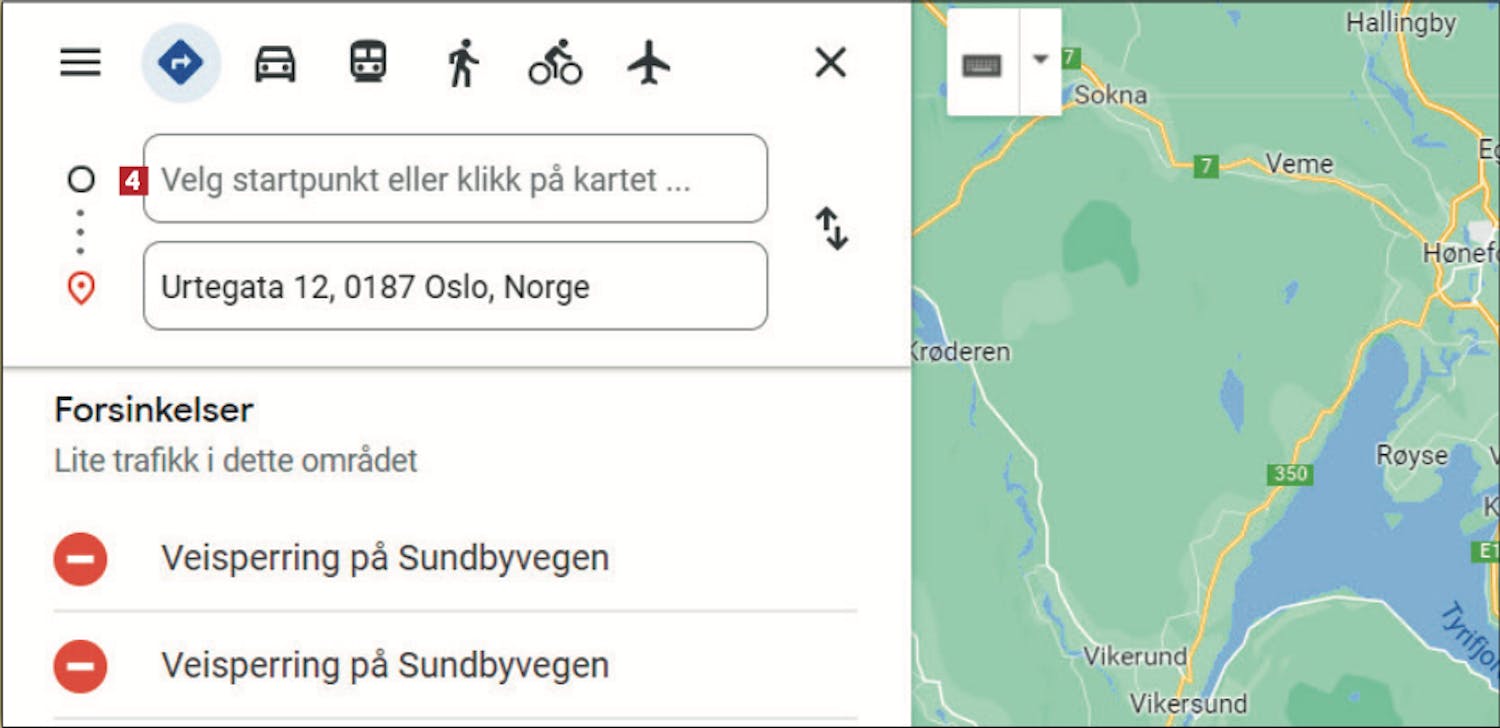The width and height of the screenshot is (1500, 728).
Task: Close the directions panel
Action: (x=831, y=63)
